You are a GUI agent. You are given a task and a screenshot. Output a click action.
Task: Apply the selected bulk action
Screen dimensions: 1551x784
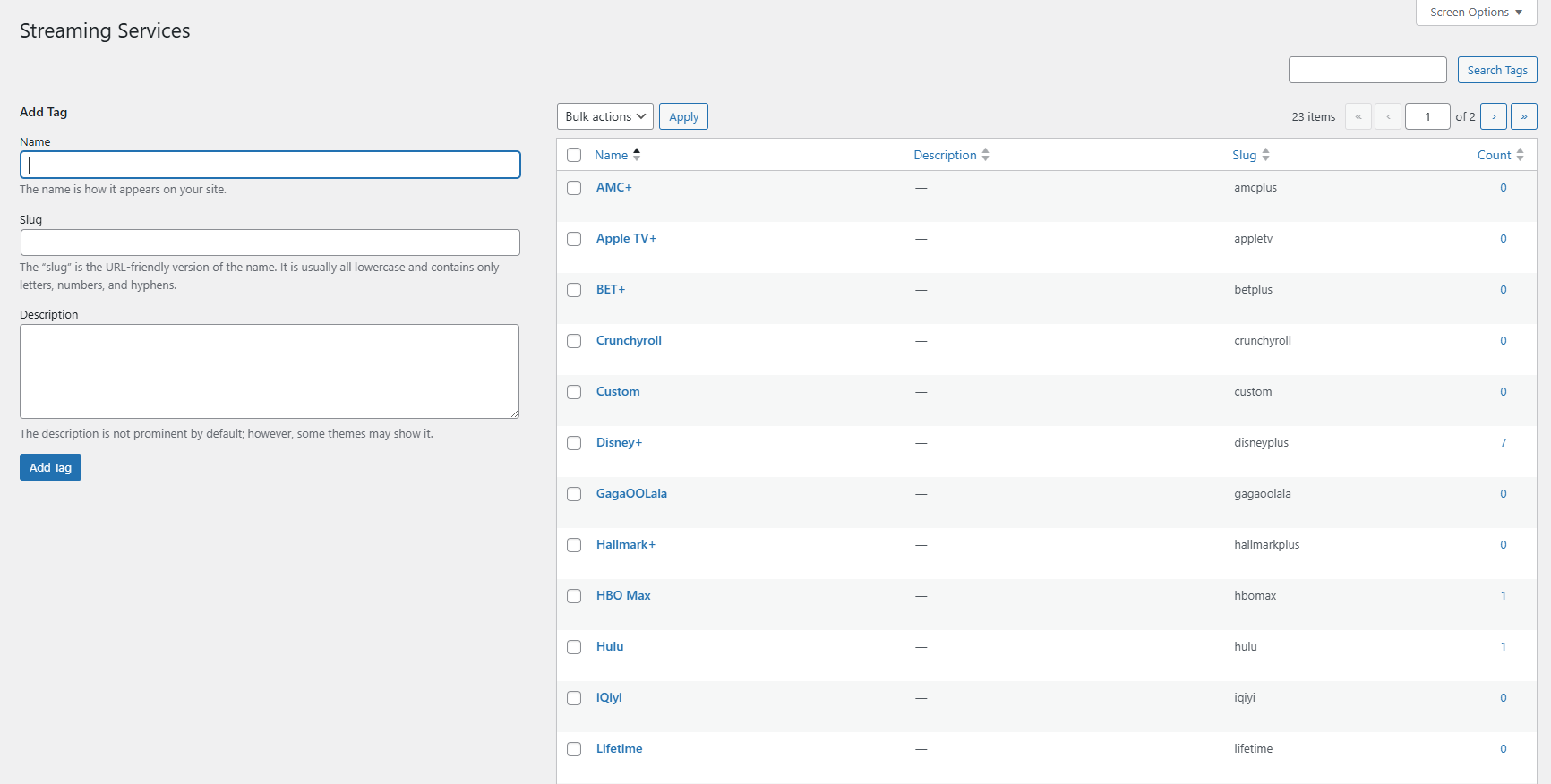pos(683,116)
